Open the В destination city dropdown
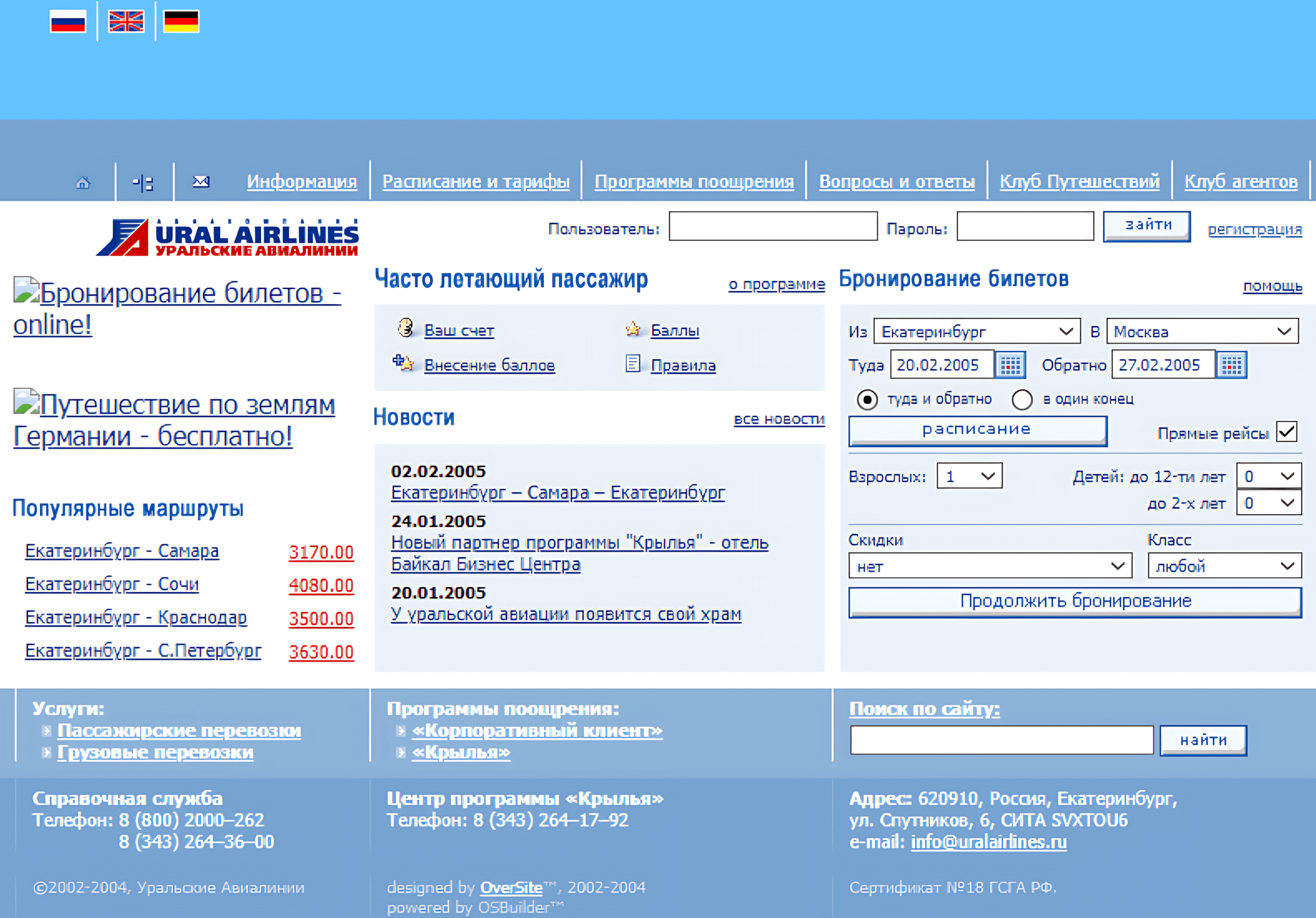Image resolution: width=1316 pixels, height=918 pixels. [x=1202, y=331]
